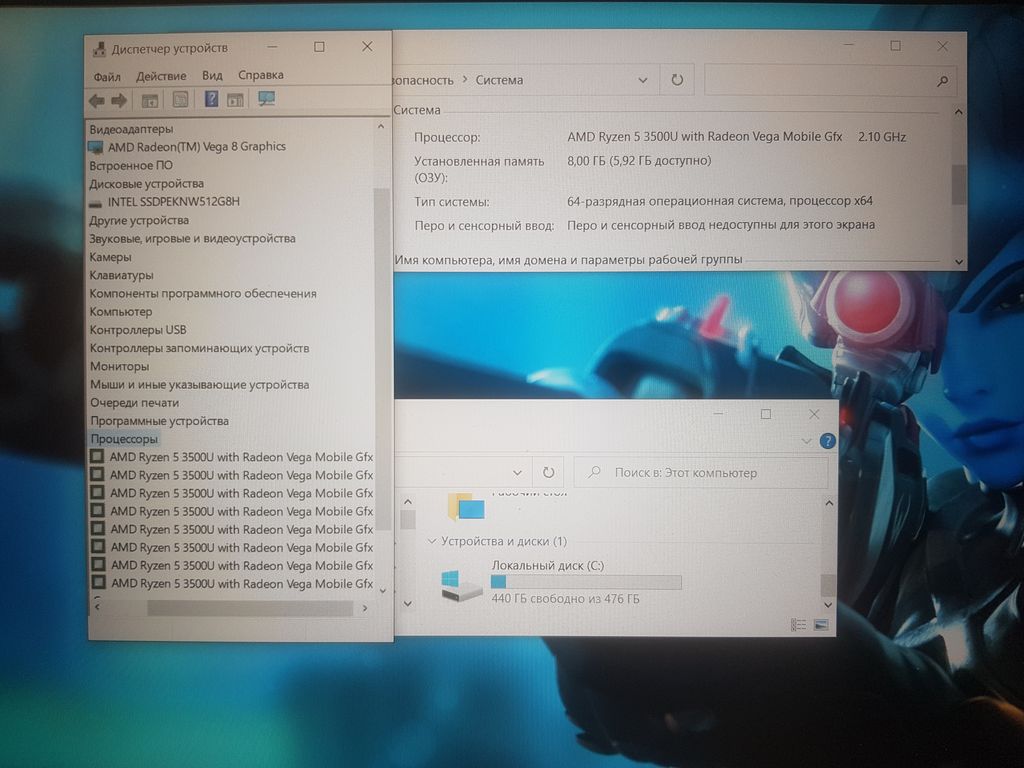1024x768 pixels.
Task: Switch Explorer to large icons view
Action: [822, 625]
